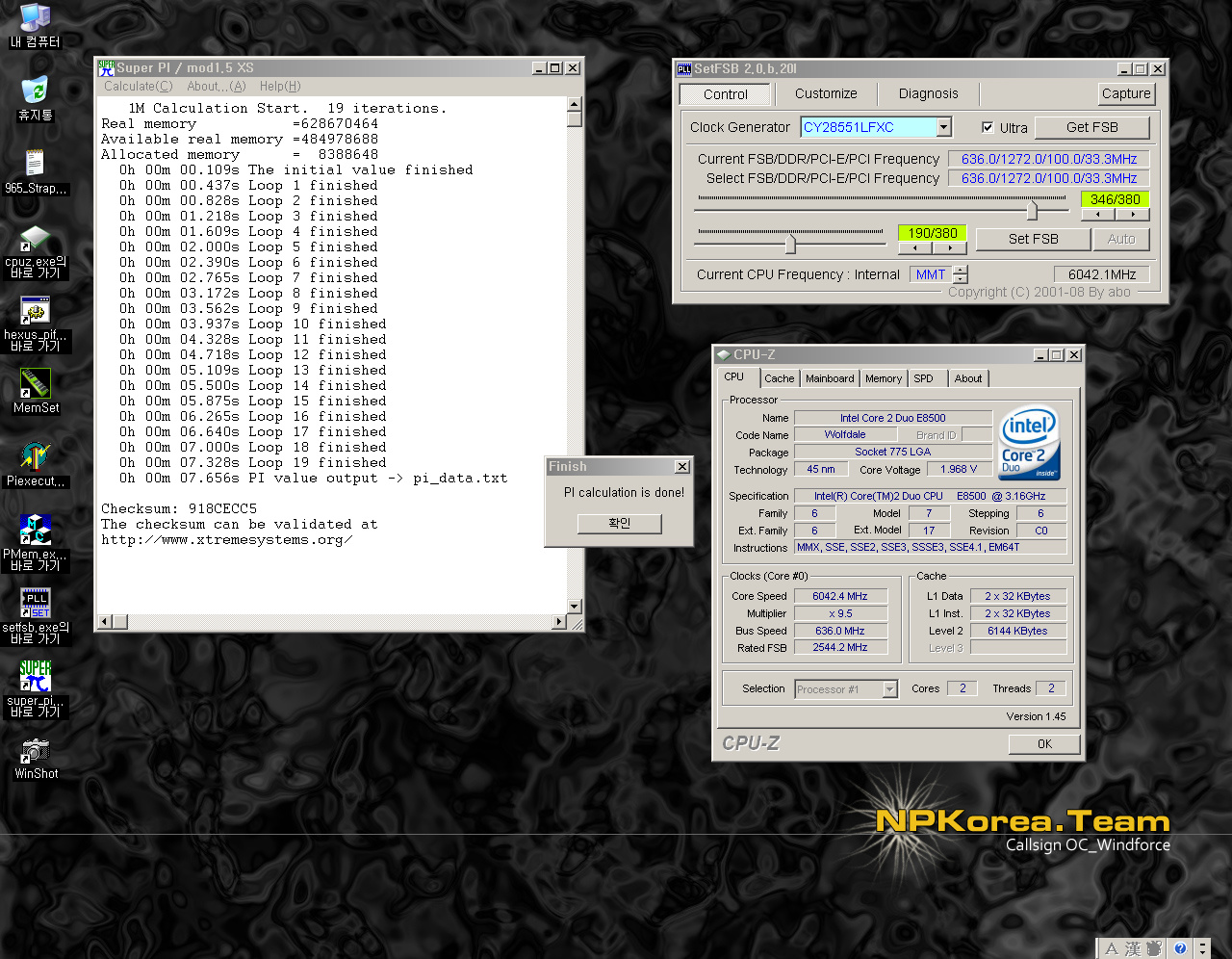Click OK in the CPU-Z window
The height and width of the screenshot is (959, 1232).
coord(1044,744)
